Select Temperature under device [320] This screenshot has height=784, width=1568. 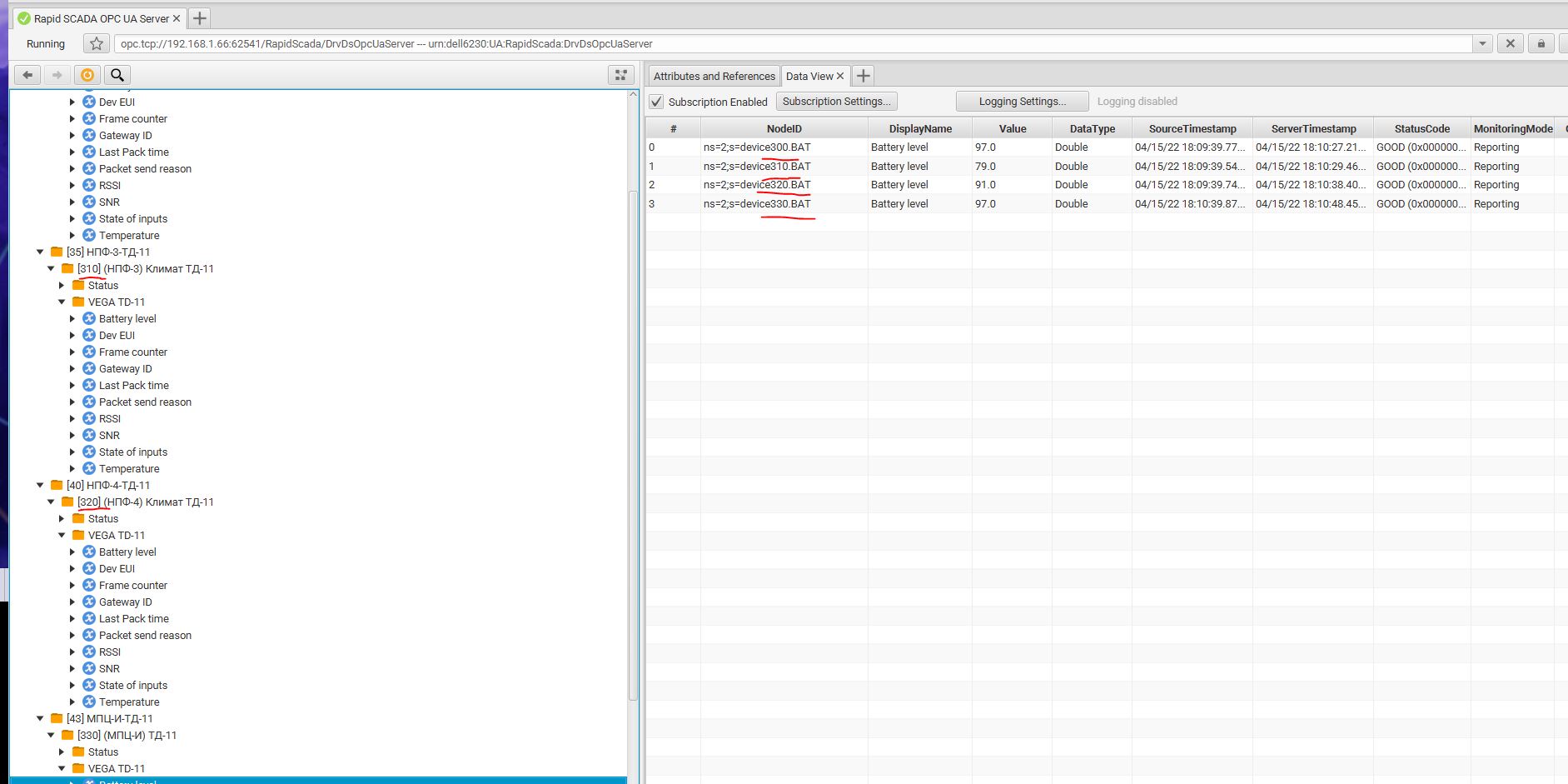pos(129,702)
